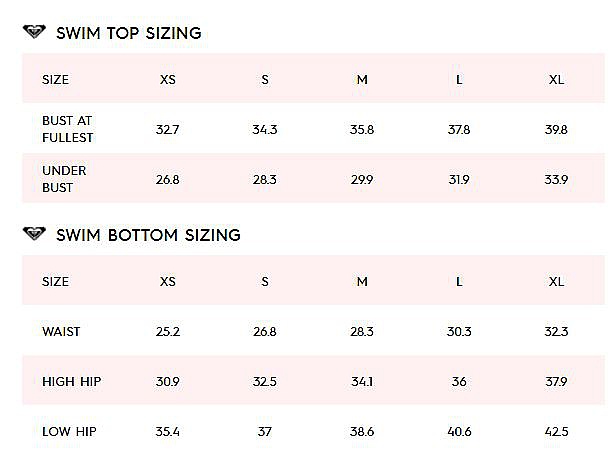Select the Bust At Fullest row label

(68, 129)
